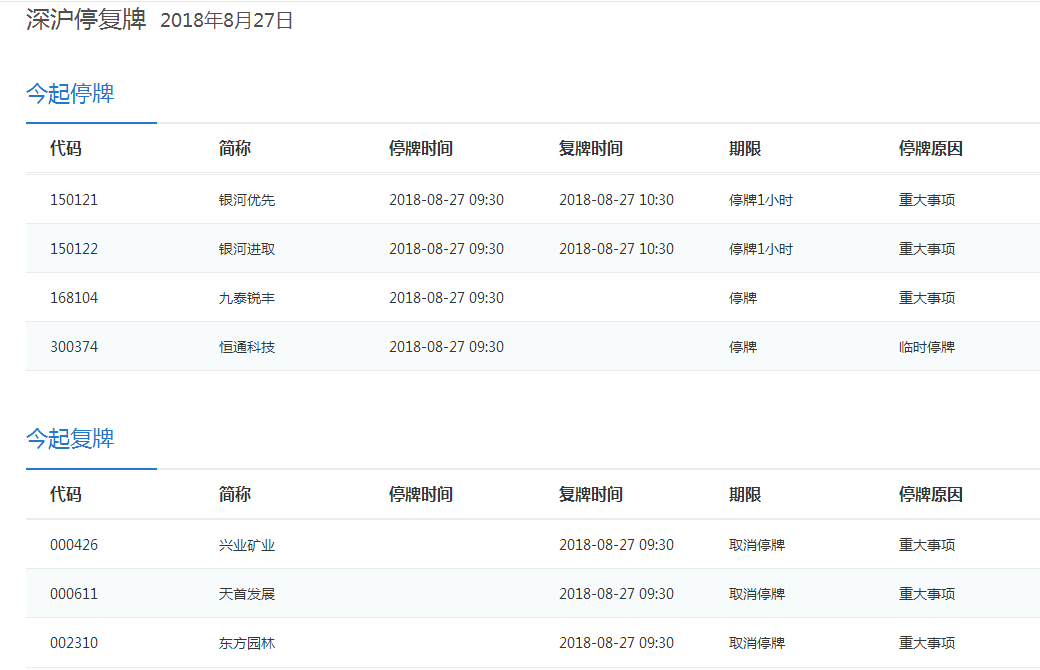Click stock name 银河优先
1040x670 pixels.
tap(247, 200)
